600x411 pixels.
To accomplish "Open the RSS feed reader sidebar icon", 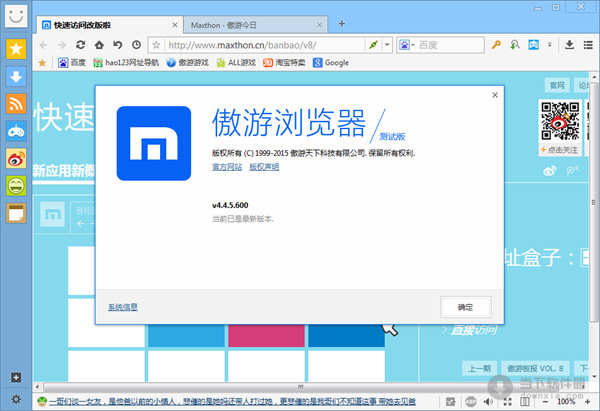I will [x=16, y=104].
